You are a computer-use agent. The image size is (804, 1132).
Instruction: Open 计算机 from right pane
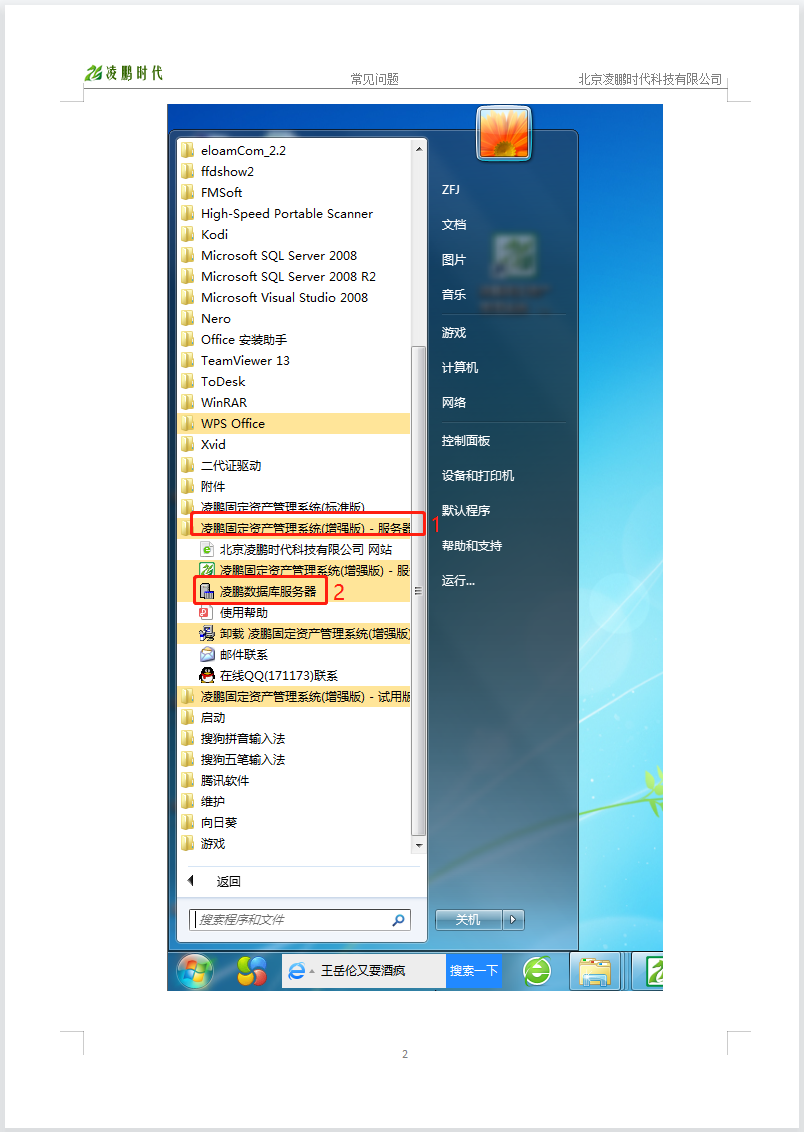pos(460,367)
